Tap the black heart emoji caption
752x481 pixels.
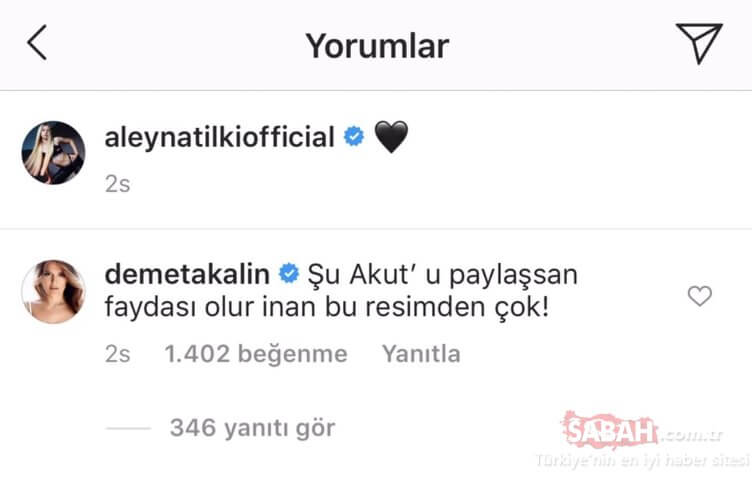point(391,137)
